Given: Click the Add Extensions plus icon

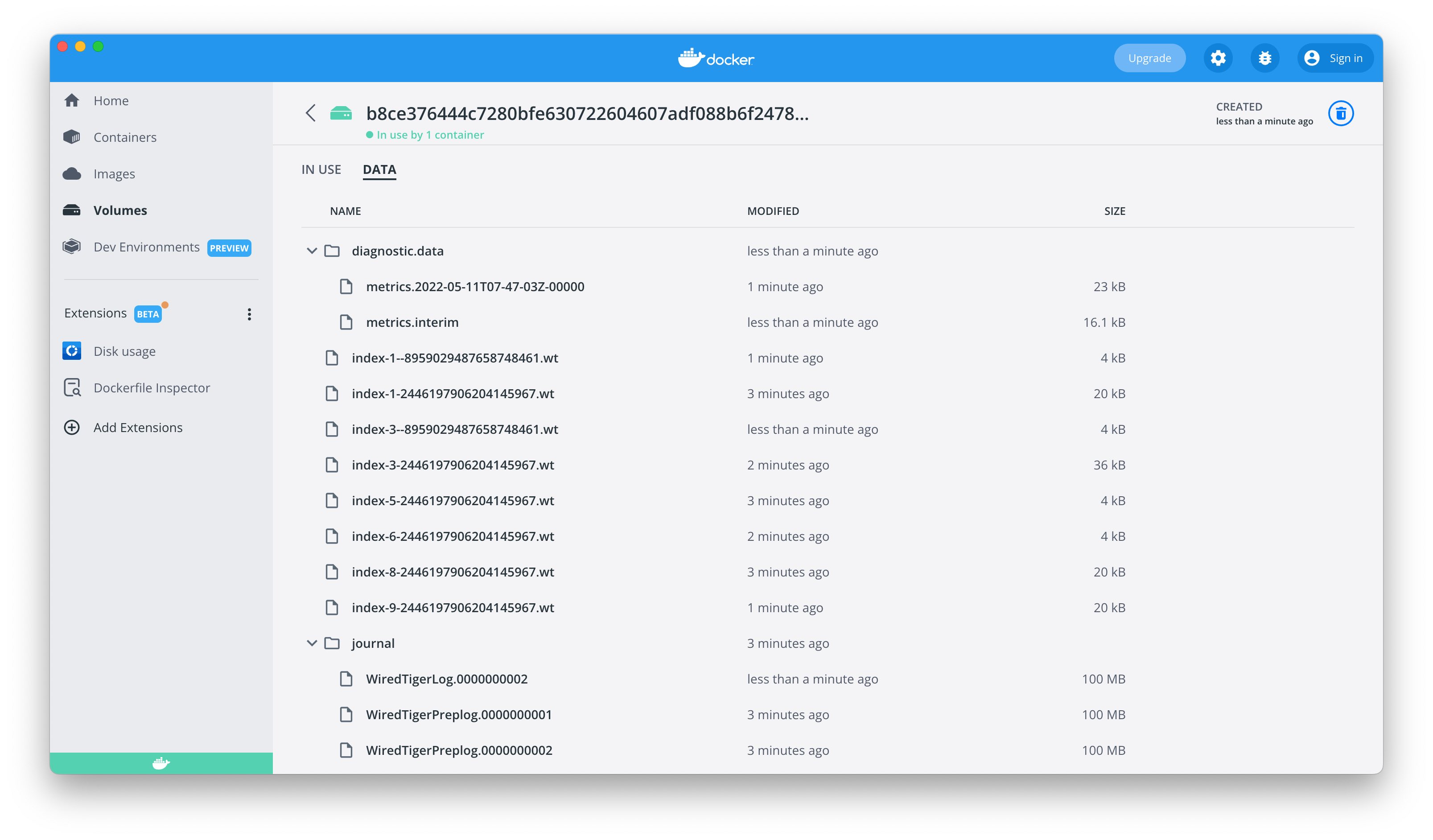Looking at the screenshot, I should [x=72, y=427].
